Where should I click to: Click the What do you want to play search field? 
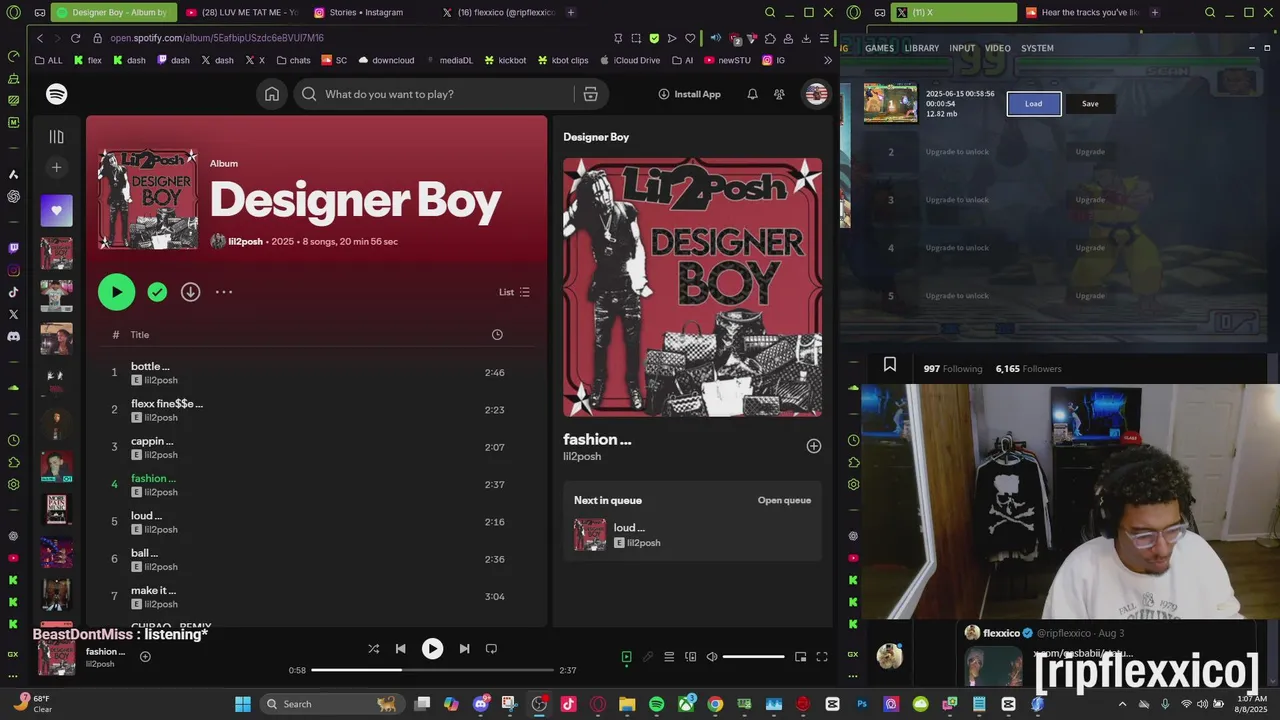pyautogui.click(x=448, y=94)
